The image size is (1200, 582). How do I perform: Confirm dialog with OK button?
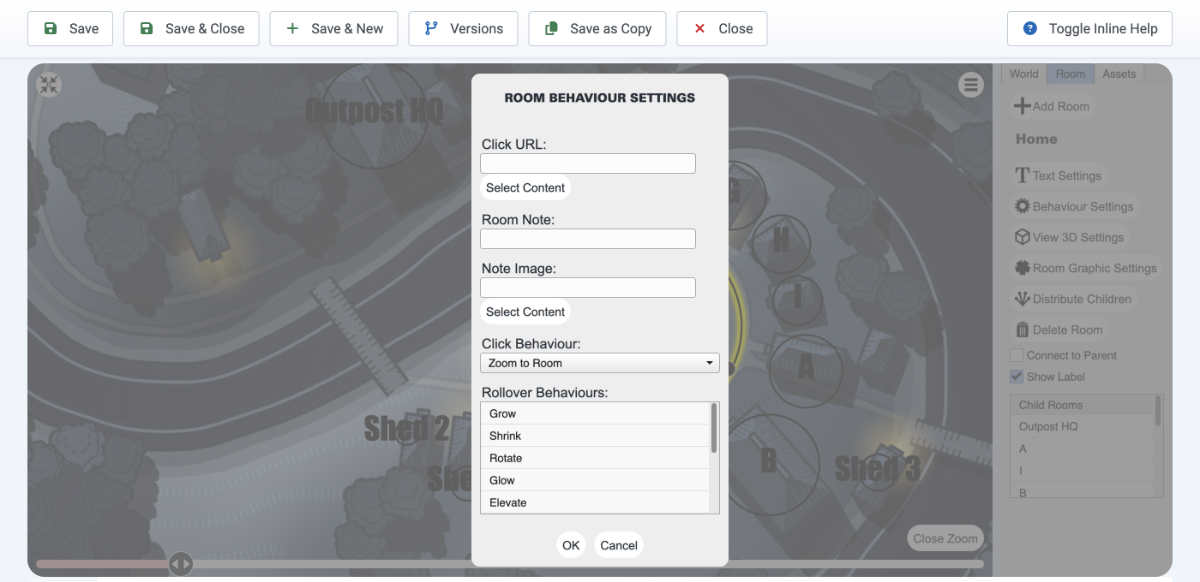tap(571, 545)
